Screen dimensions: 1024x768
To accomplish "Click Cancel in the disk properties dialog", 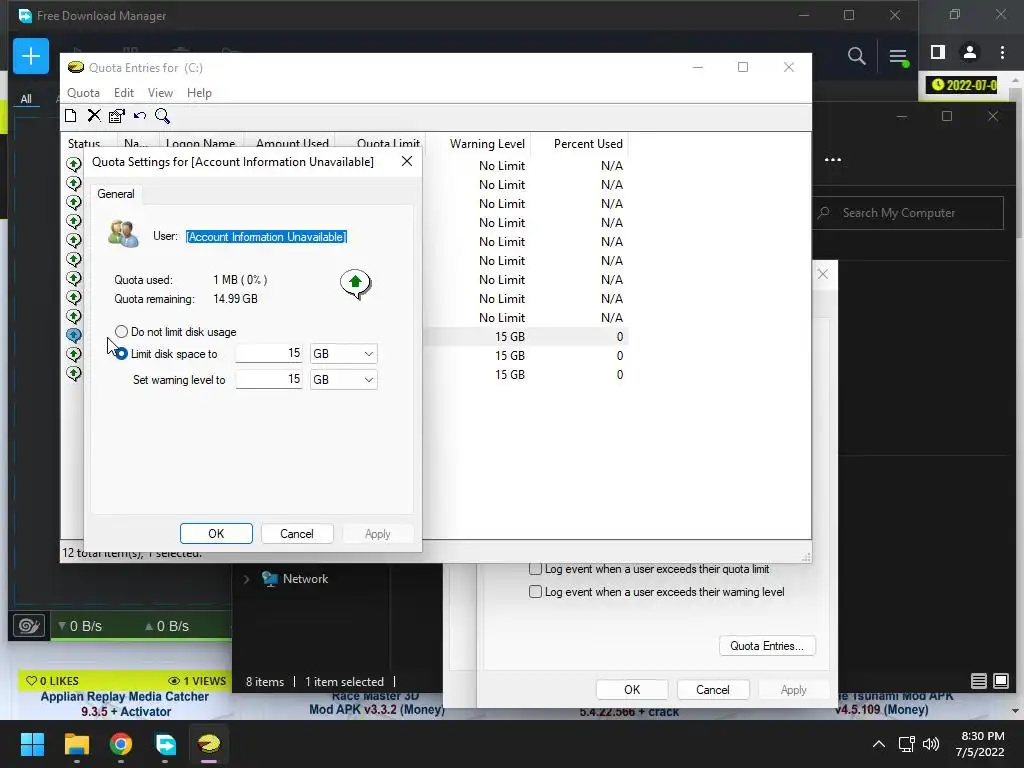I will click(x=712, y=690).
